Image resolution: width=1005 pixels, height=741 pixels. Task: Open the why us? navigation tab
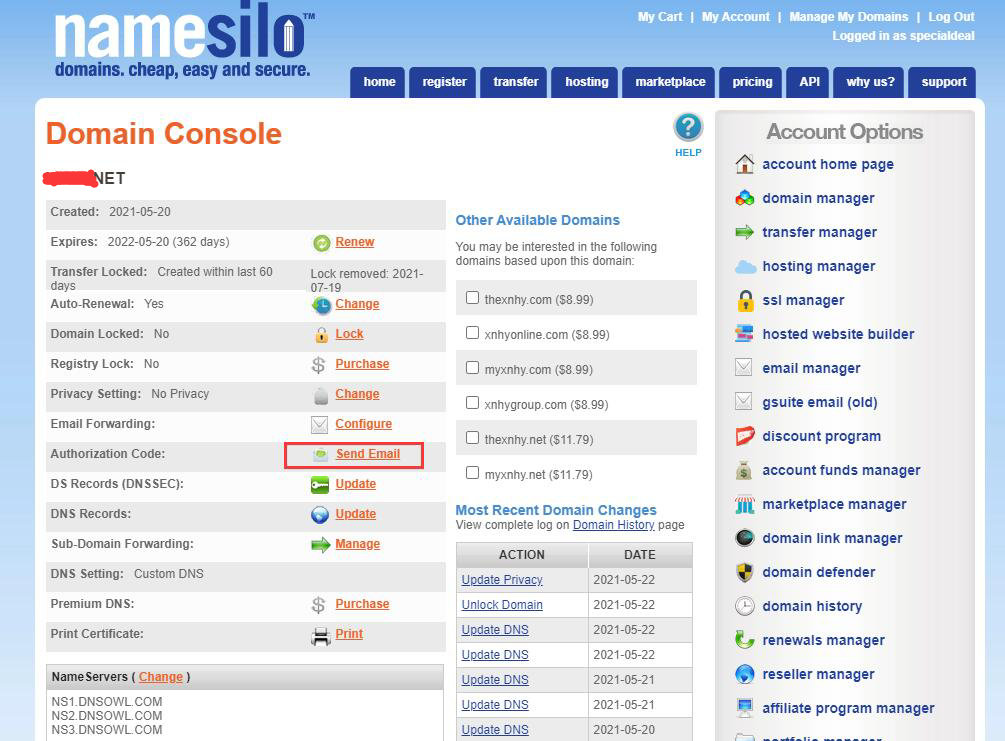[x=869, y=82]
